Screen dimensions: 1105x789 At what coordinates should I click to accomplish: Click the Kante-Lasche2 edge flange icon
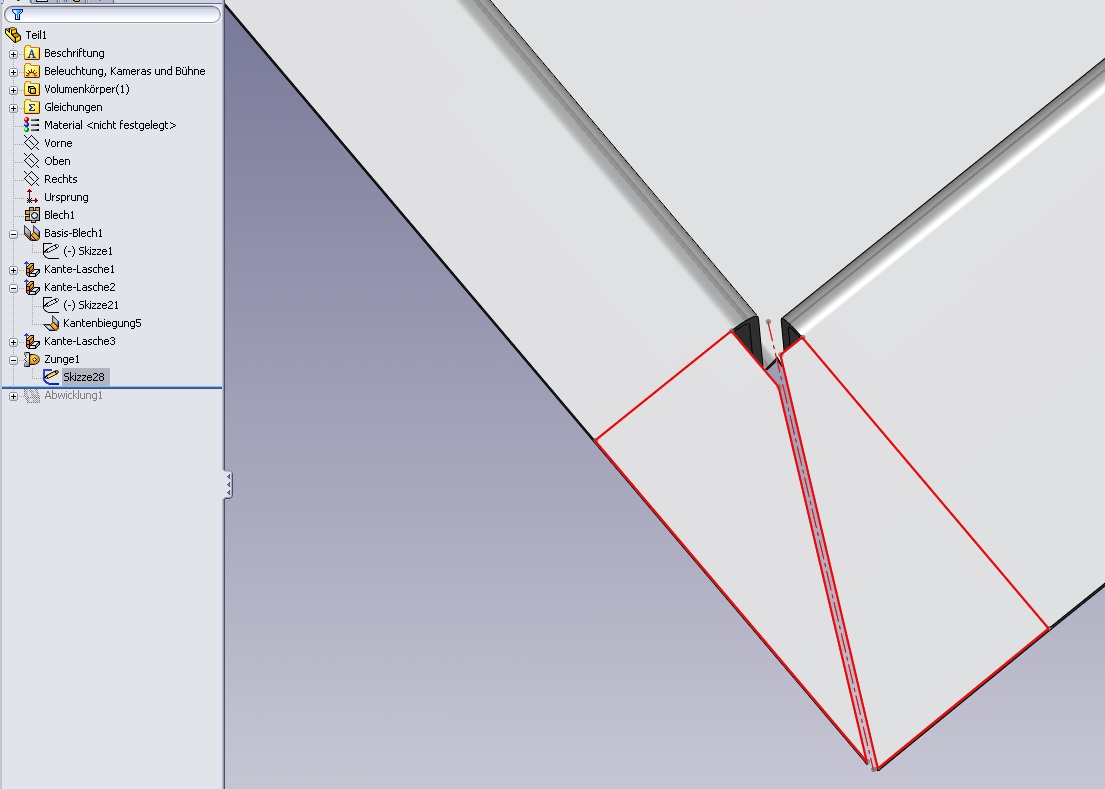point(32,287)
